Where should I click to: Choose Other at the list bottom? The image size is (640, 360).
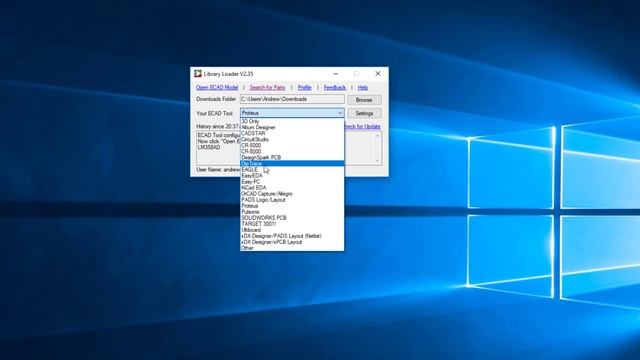(292, 248)
